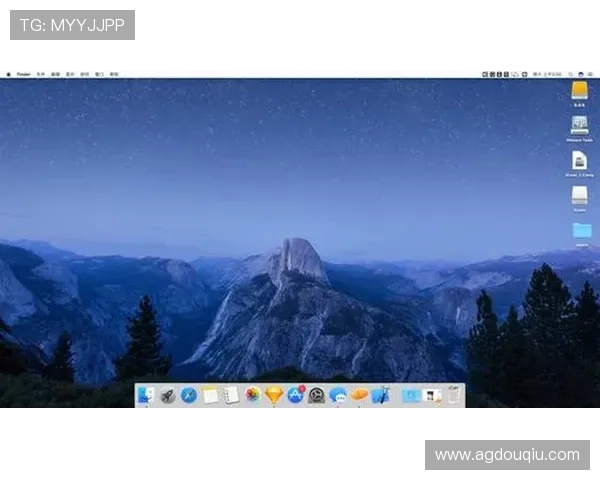Select the .dmg file on desktop
The image size is (600, 480).
580,161
